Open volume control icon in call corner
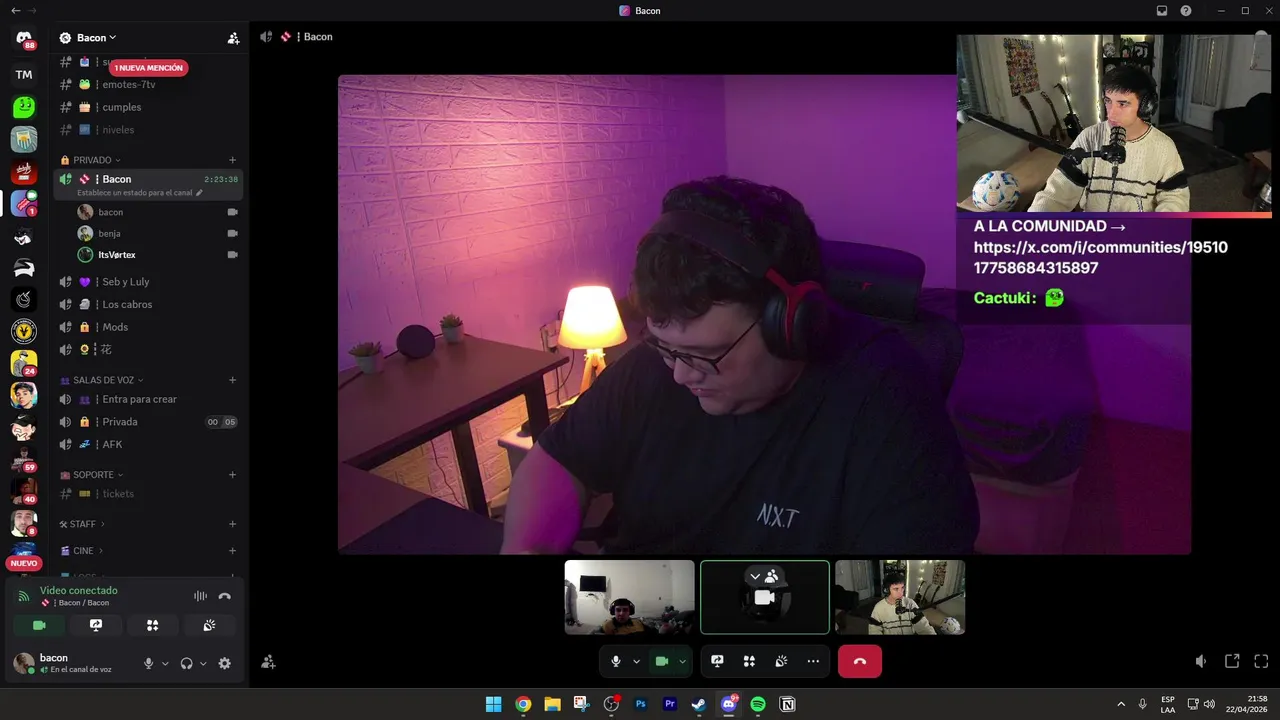1280x720 pixels. [x=1201, y=661]
